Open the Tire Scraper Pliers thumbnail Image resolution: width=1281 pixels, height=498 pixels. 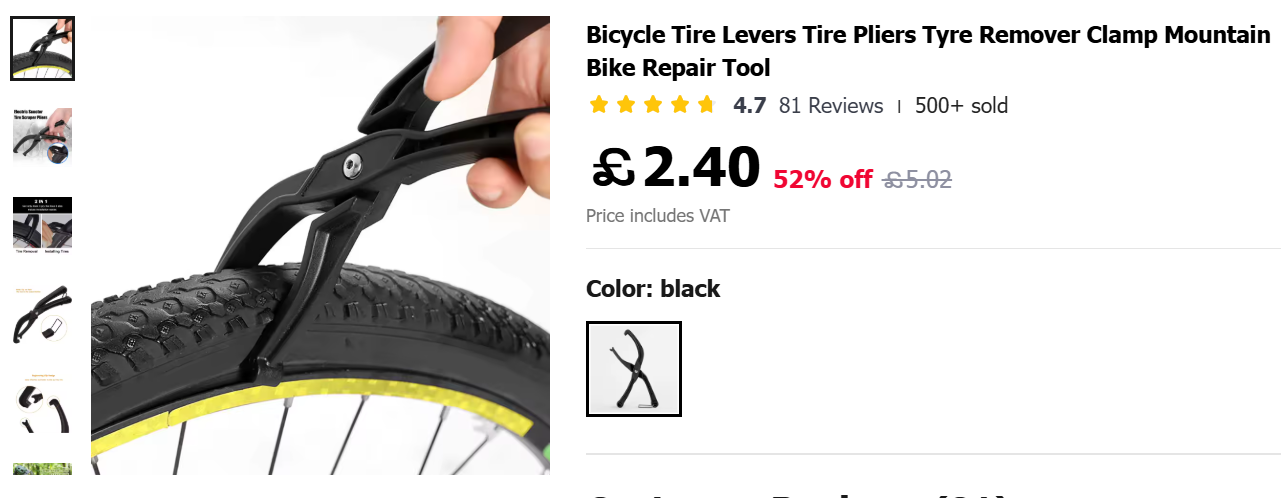[42, 136]
